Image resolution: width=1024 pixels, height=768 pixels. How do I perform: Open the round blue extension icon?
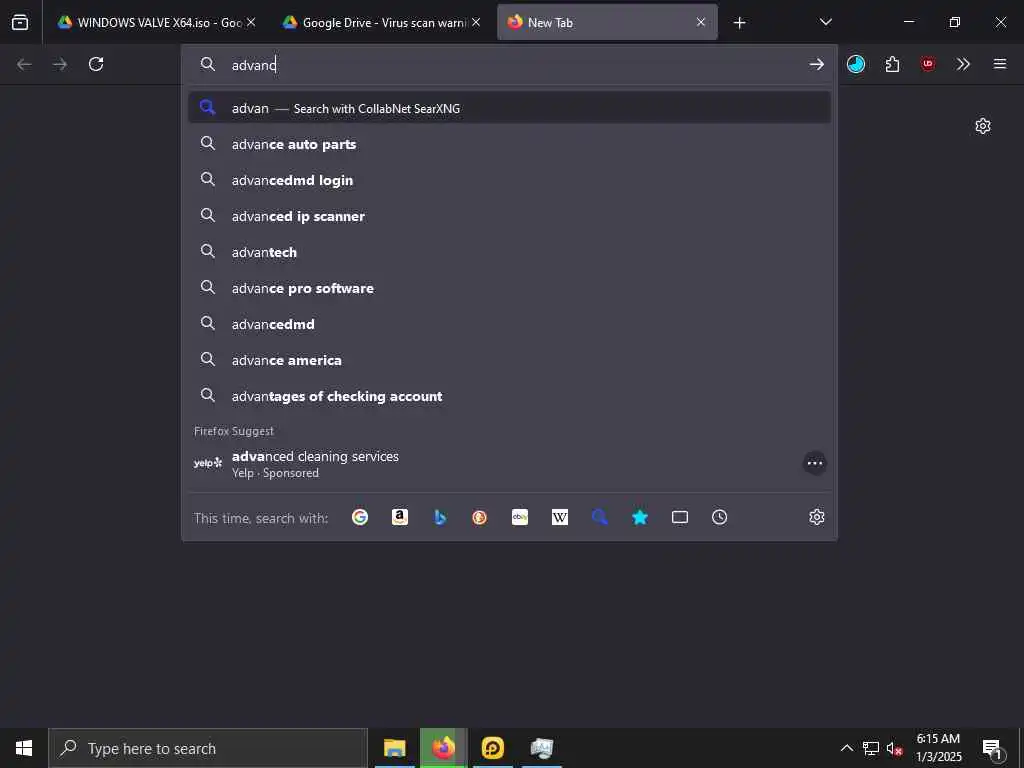[856, 64]
